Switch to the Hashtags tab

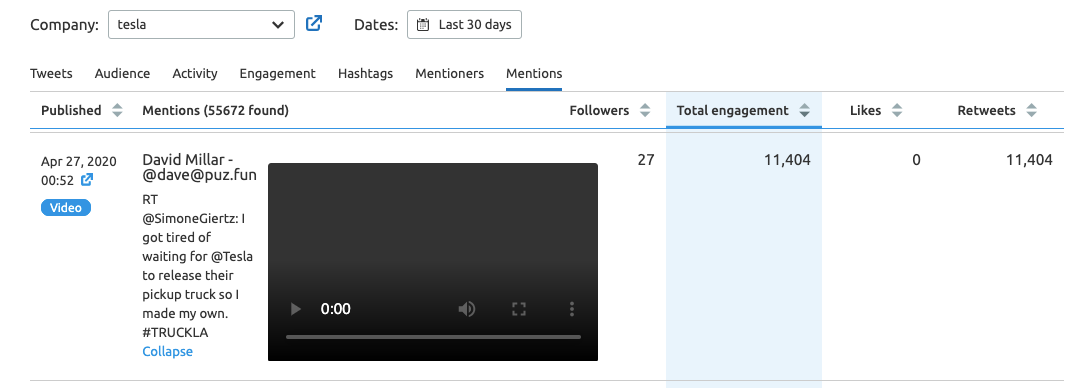365,74
